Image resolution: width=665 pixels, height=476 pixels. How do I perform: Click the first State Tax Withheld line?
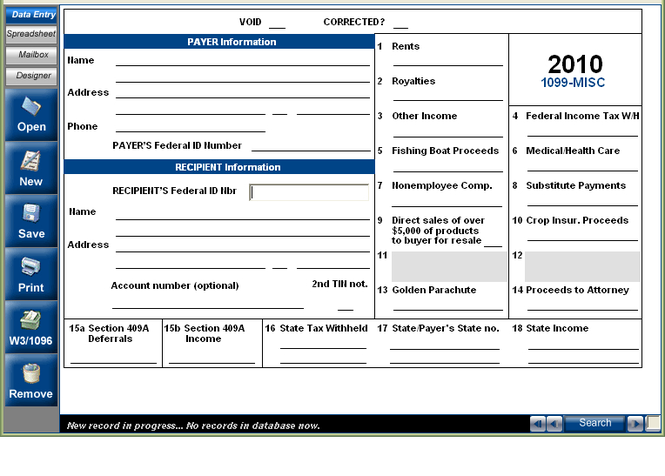[323, 344]
